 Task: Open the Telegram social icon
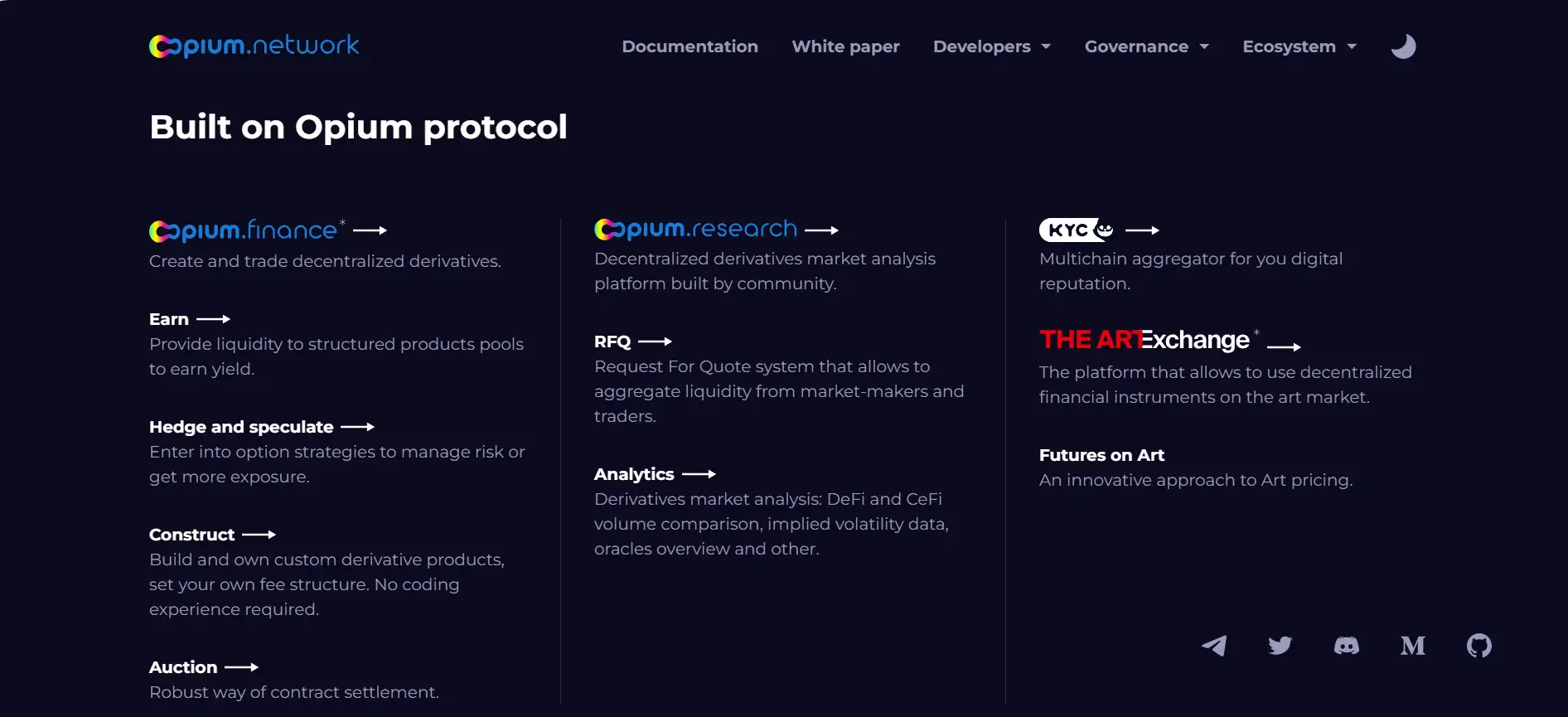coord(1214,646)
